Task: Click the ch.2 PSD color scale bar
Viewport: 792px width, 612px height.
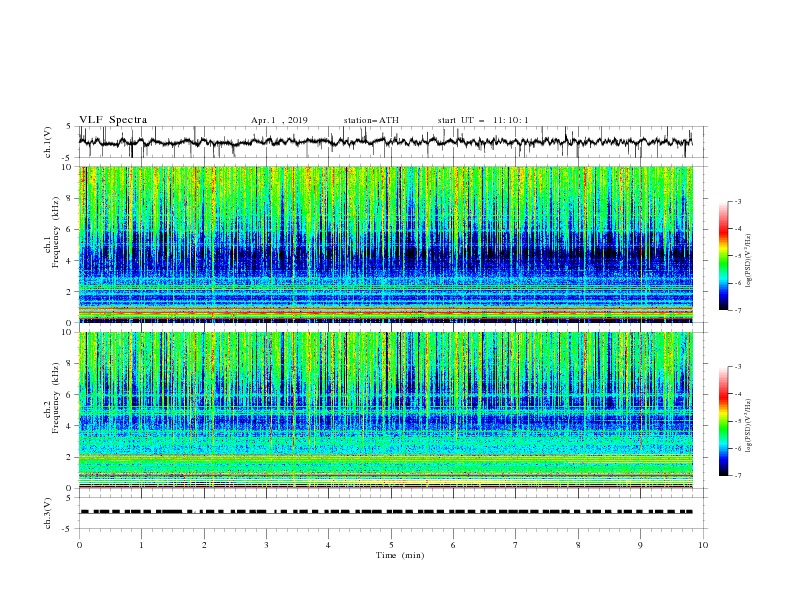Action: [724, 421]
